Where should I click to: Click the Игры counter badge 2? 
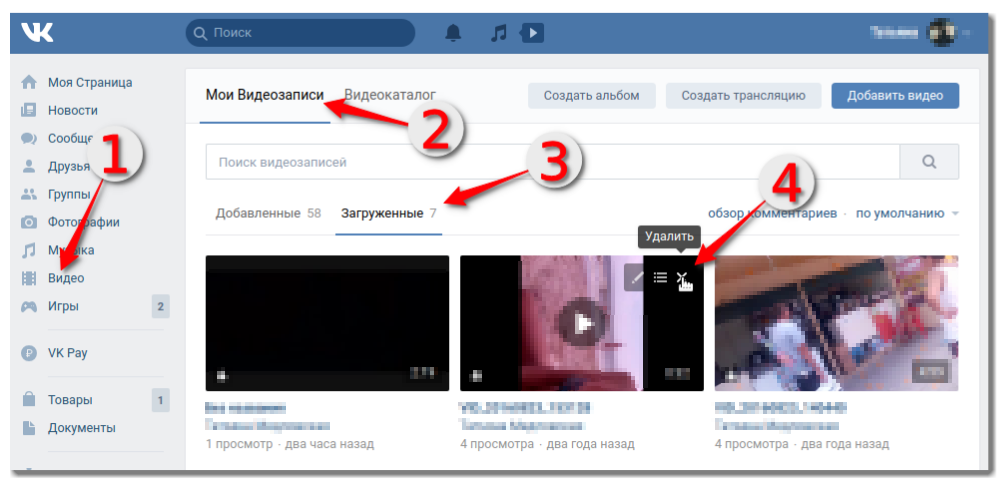tap(161, 307)
